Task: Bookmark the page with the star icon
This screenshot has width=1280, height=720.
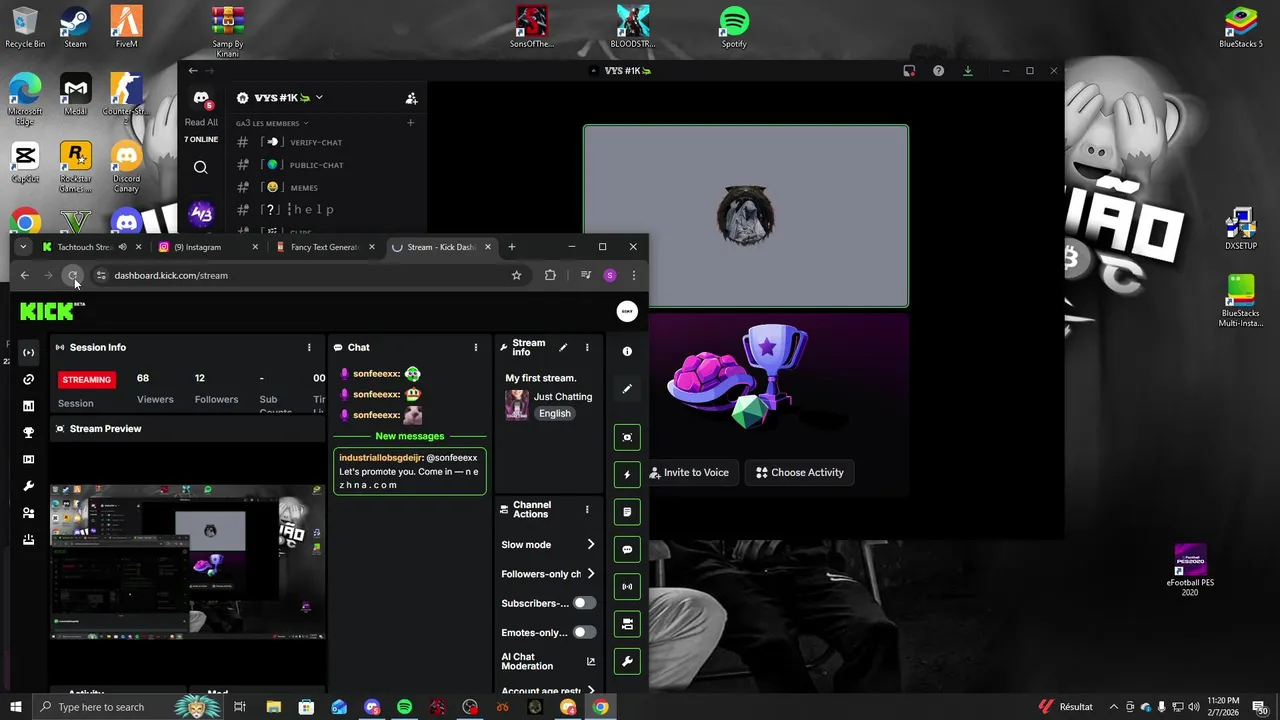Action: pos(516,275)
